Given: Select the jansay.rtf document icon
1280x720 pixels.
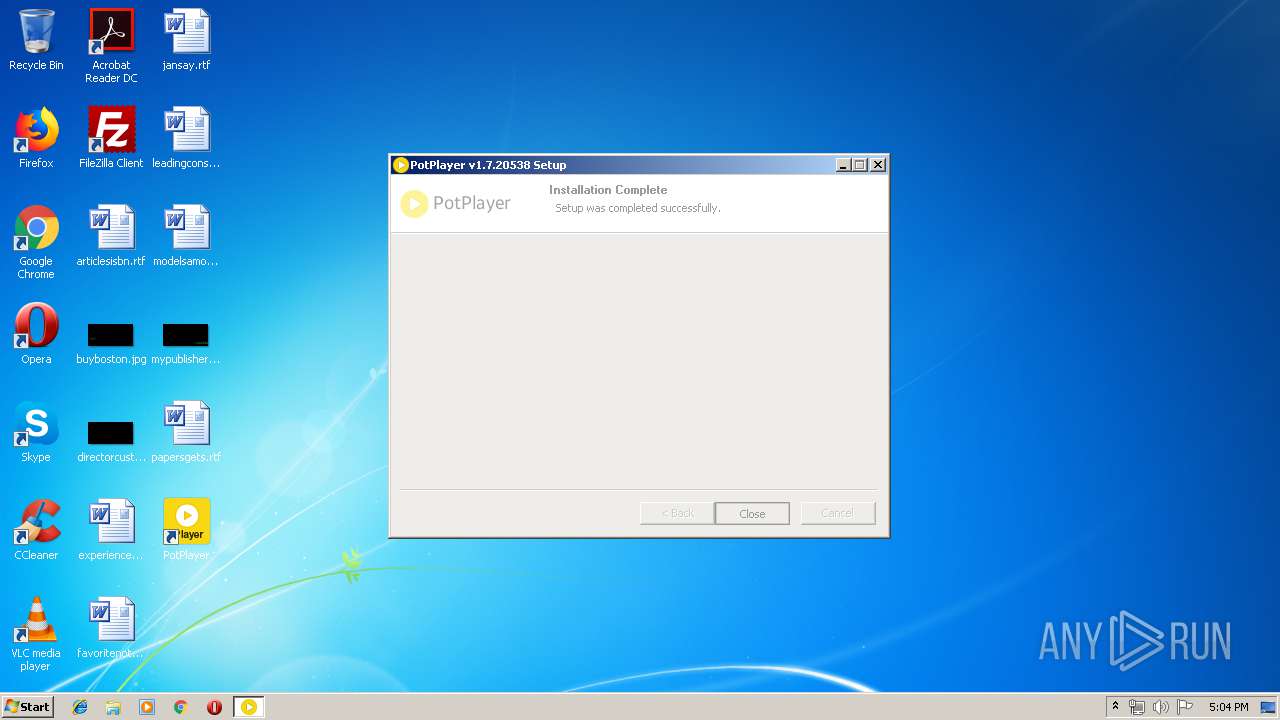Looking at the screenshot, I should [x=186, y=40].
